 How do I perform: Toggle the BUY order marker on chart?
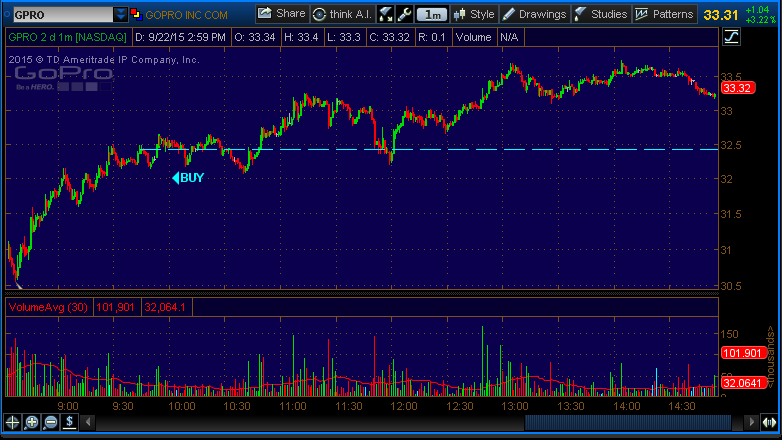[188, 178]
